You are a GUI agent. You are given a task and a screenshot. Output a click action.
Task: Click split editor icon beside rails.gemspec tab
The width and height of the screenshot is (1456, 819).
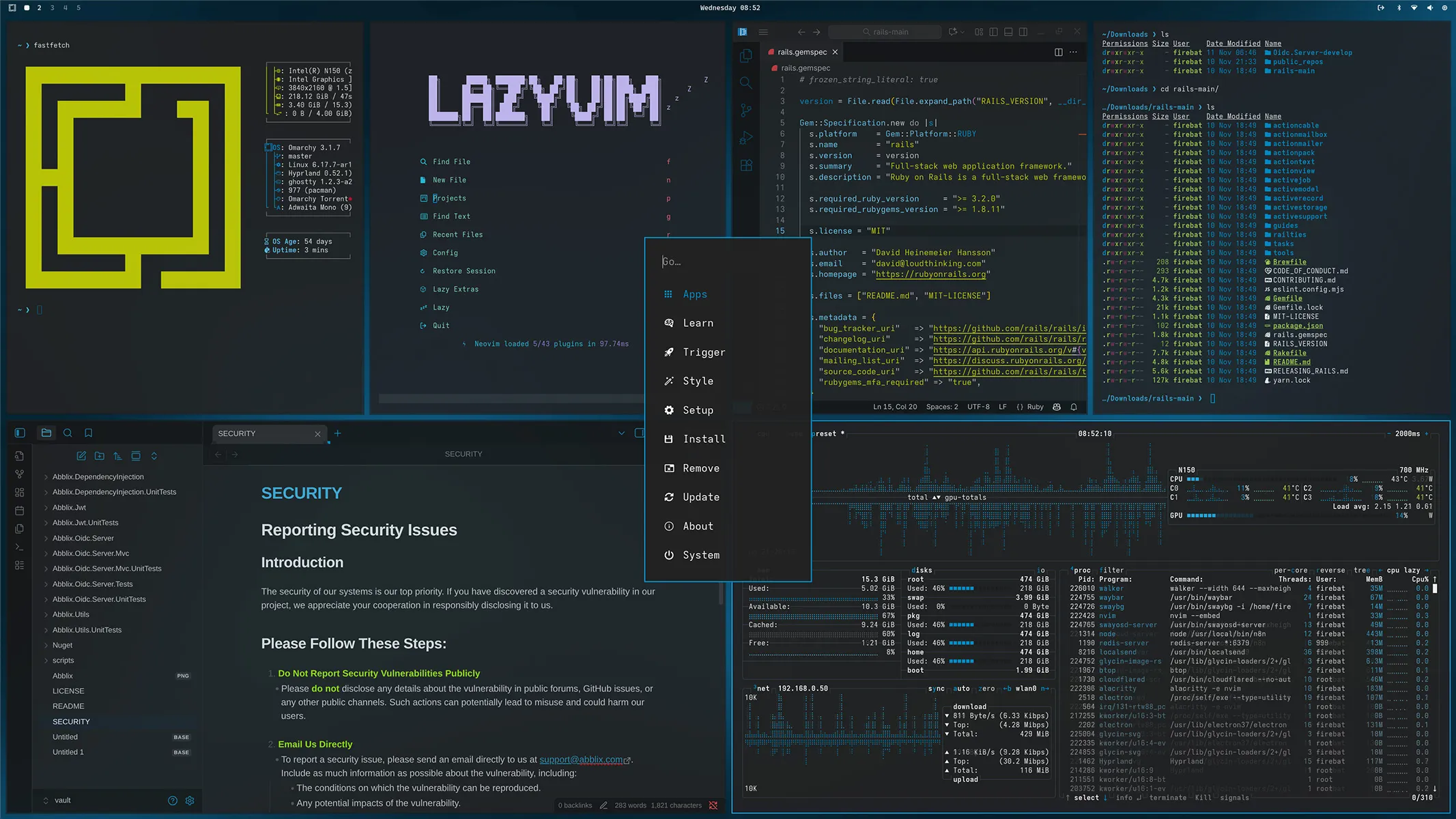coord(1058,52)
